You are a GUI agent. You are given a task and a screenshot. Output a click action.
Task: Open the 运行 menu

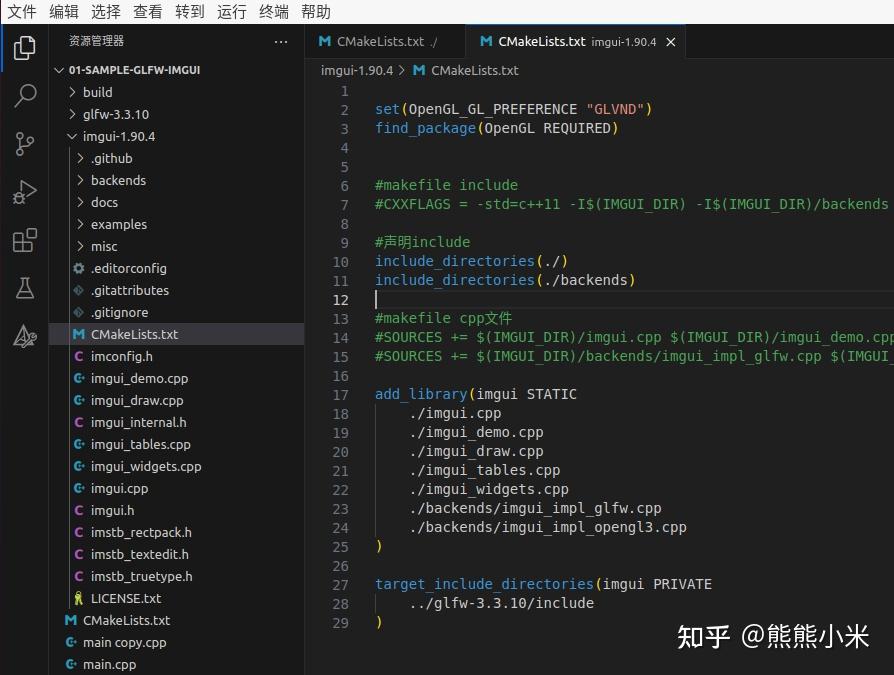tap(230, 11)
